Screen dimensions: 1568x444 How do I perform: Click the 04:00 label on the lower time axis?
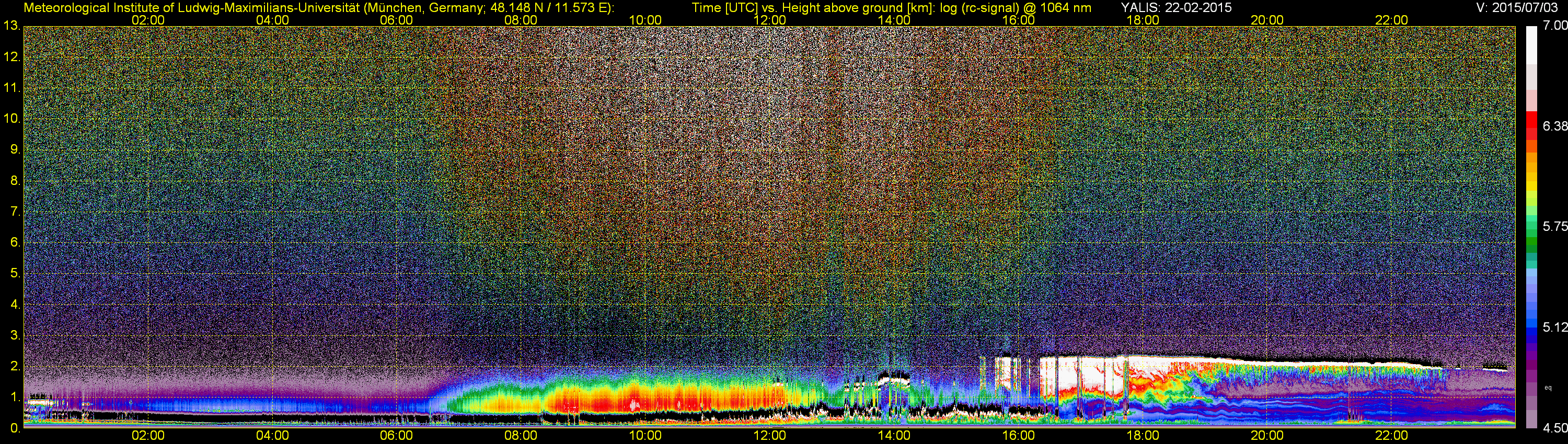tap(272, 436)
